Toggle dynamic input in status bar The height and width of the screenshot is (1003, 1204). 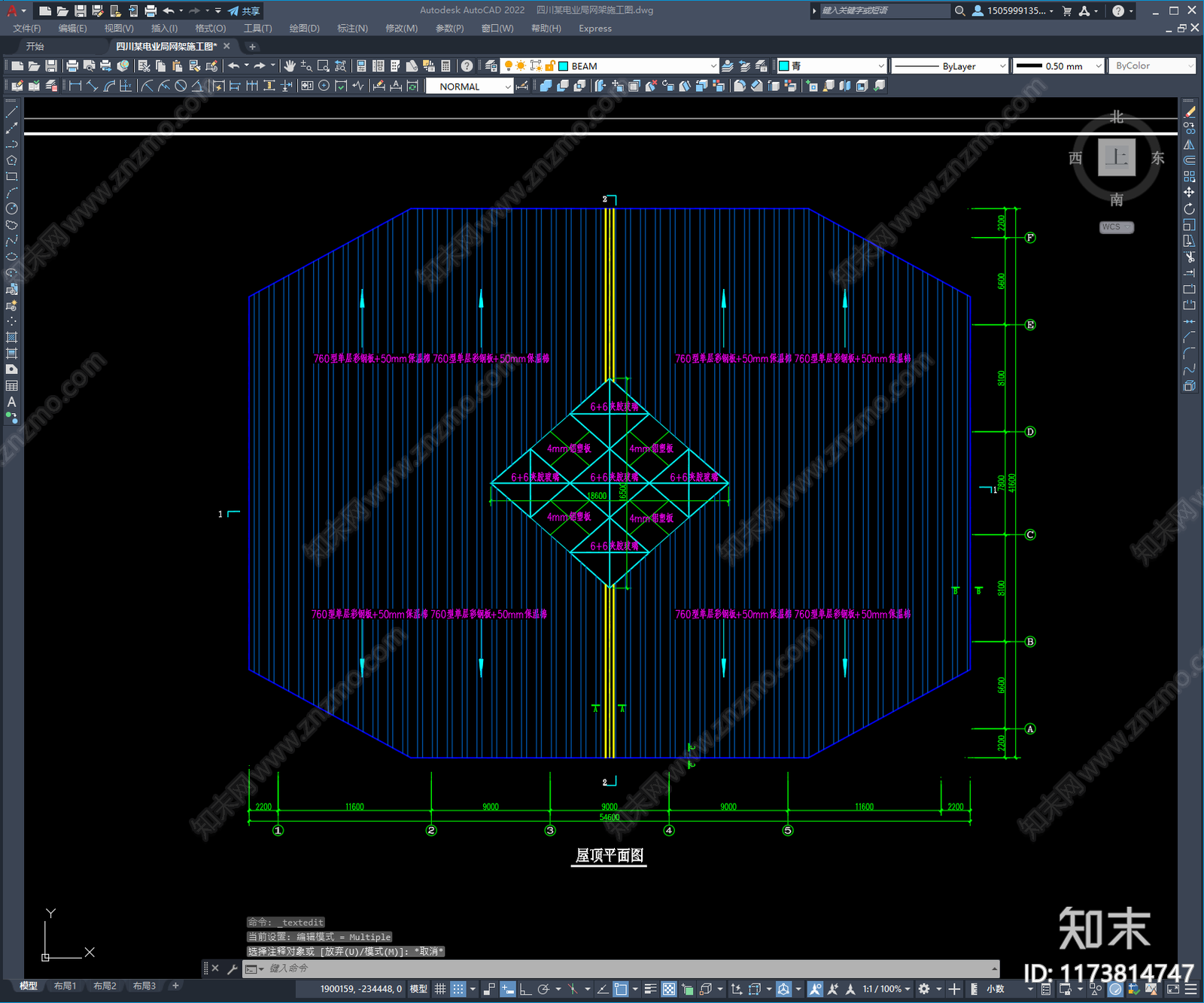coord(508,989)
